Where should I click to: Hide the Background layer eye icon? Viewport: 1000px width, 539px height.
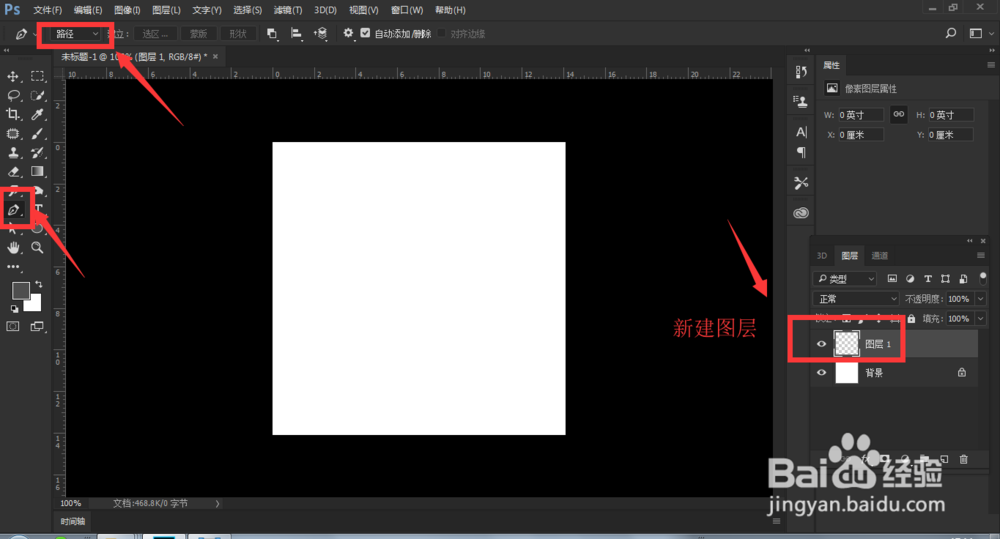pyautogui.click(x=821, y=373)
